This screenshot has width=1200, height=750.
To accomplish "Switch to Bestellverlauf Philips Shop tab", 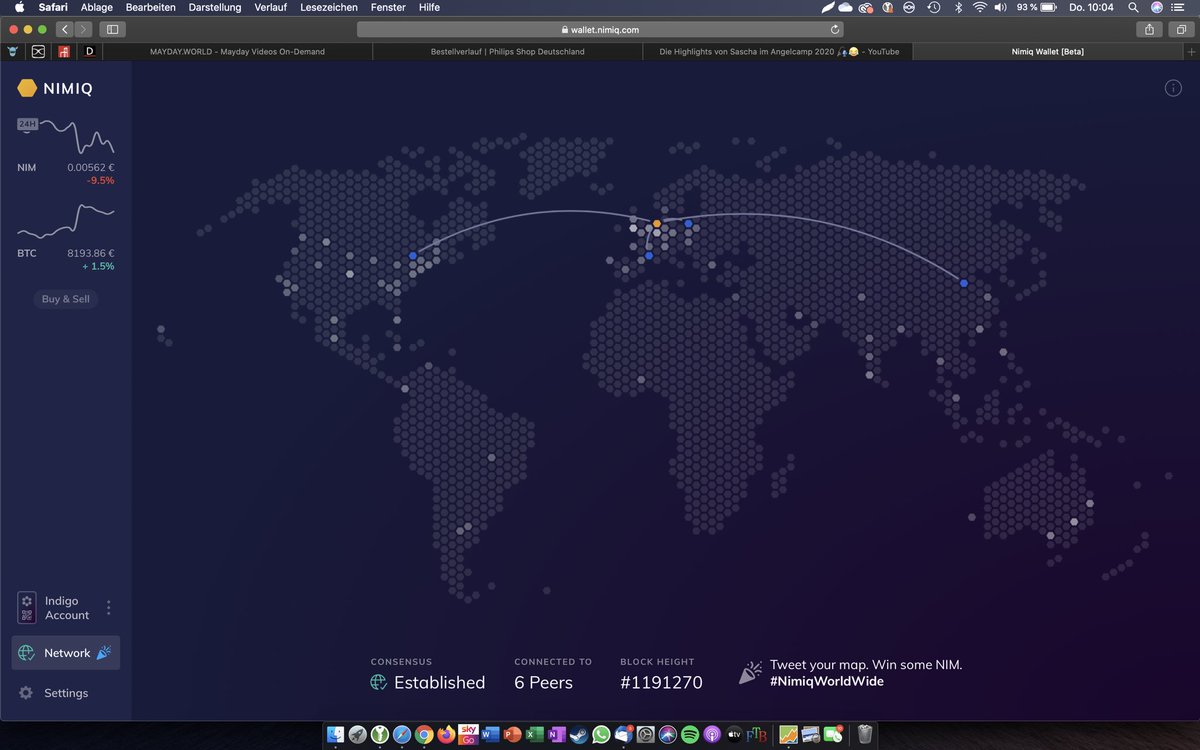I will click(x=507, y=51).
